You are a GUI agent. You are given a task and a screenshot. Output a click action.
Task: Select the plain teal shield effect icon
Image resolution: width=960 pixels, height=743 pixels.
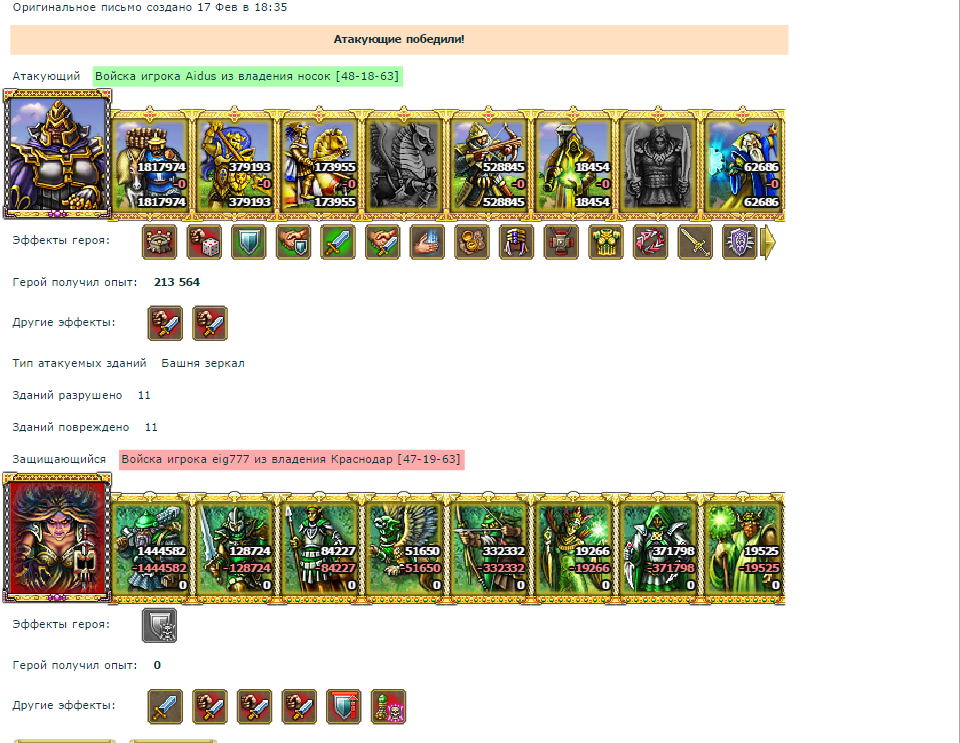point(249,242)
